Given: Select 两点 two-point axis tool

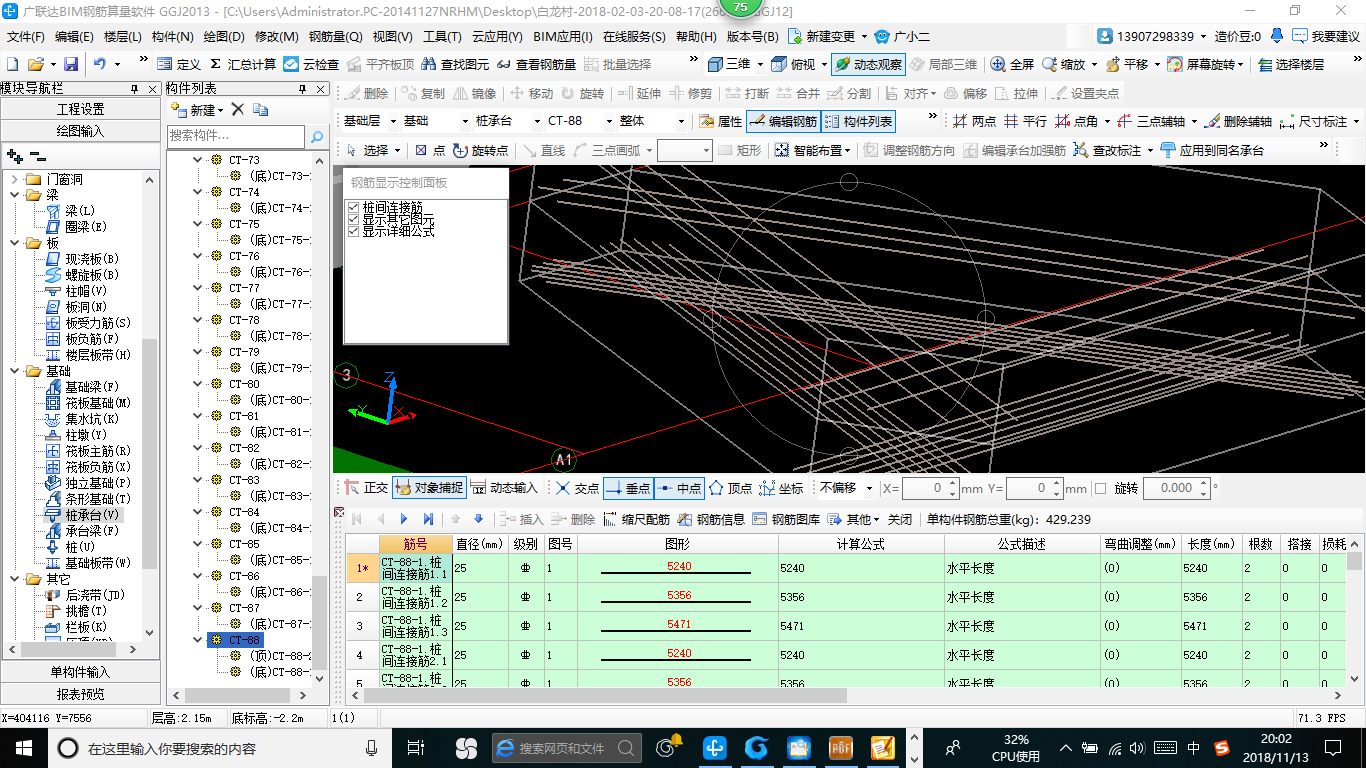Looking at the screenshot, I should (974, 122).
